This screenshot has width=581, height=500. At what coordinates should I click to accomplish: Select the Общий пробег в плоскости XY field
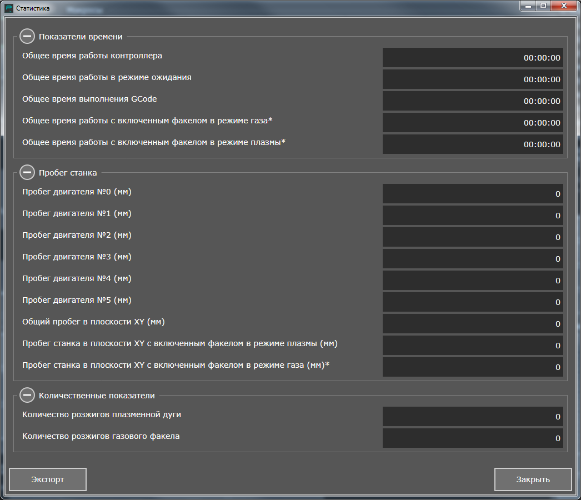coord(473,324)
